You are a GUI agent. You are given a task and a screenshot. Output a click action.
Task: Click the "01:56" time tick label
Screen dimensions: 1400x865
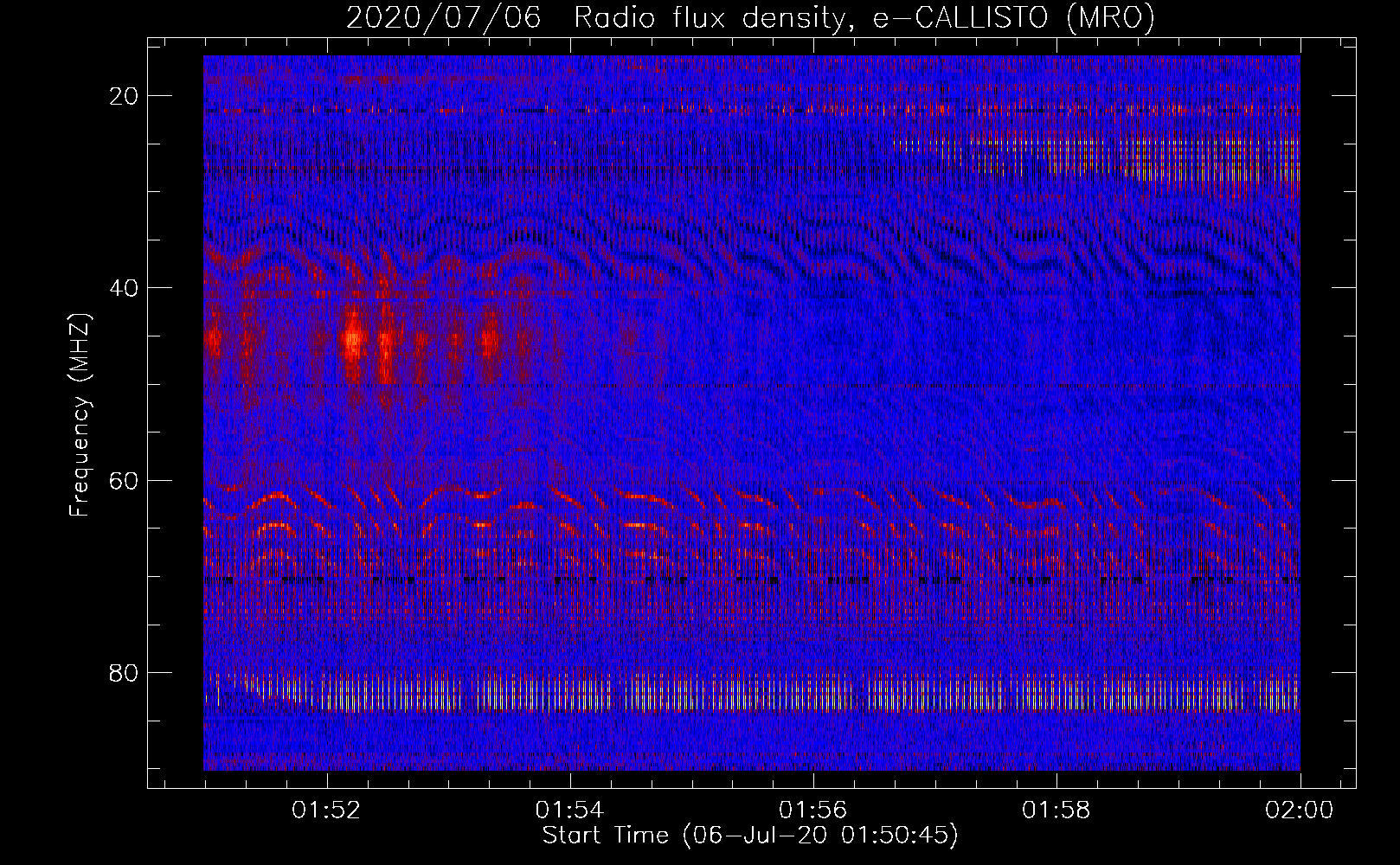pos(813,811)
